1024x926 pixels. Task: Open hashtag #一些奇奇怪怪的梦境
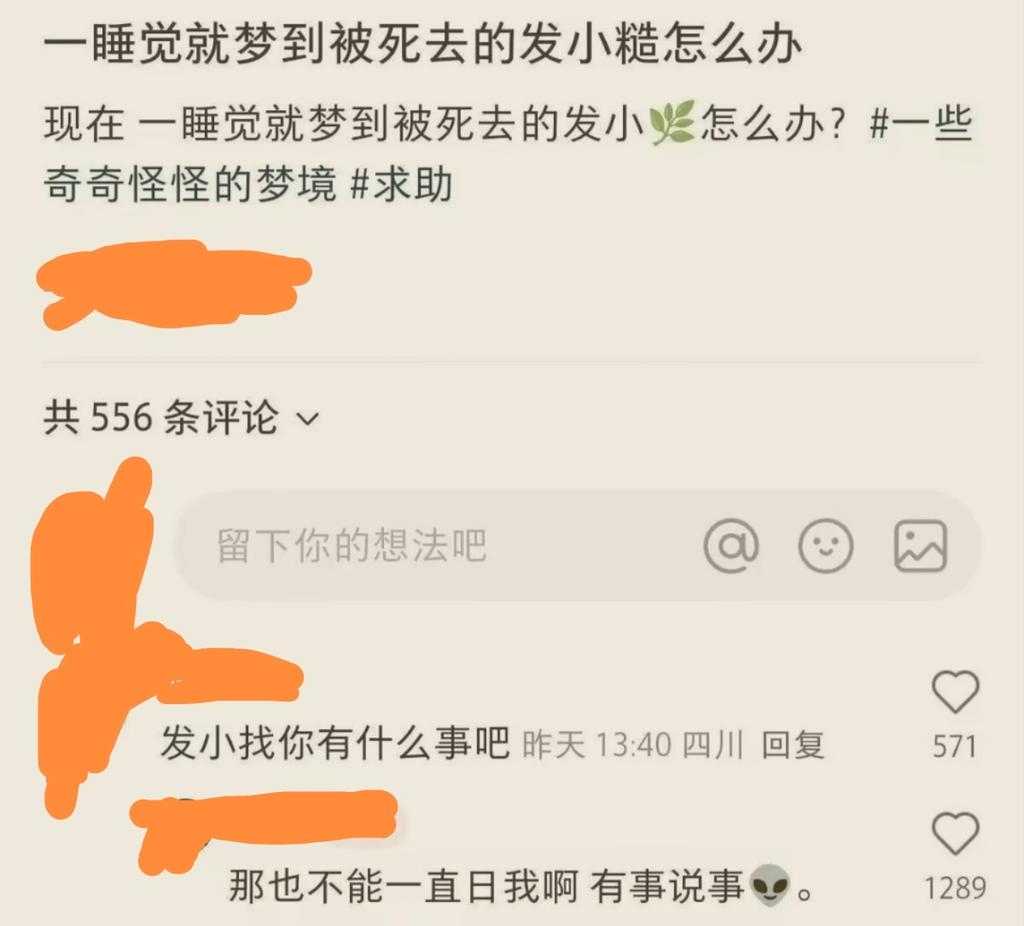click(508, 153)
